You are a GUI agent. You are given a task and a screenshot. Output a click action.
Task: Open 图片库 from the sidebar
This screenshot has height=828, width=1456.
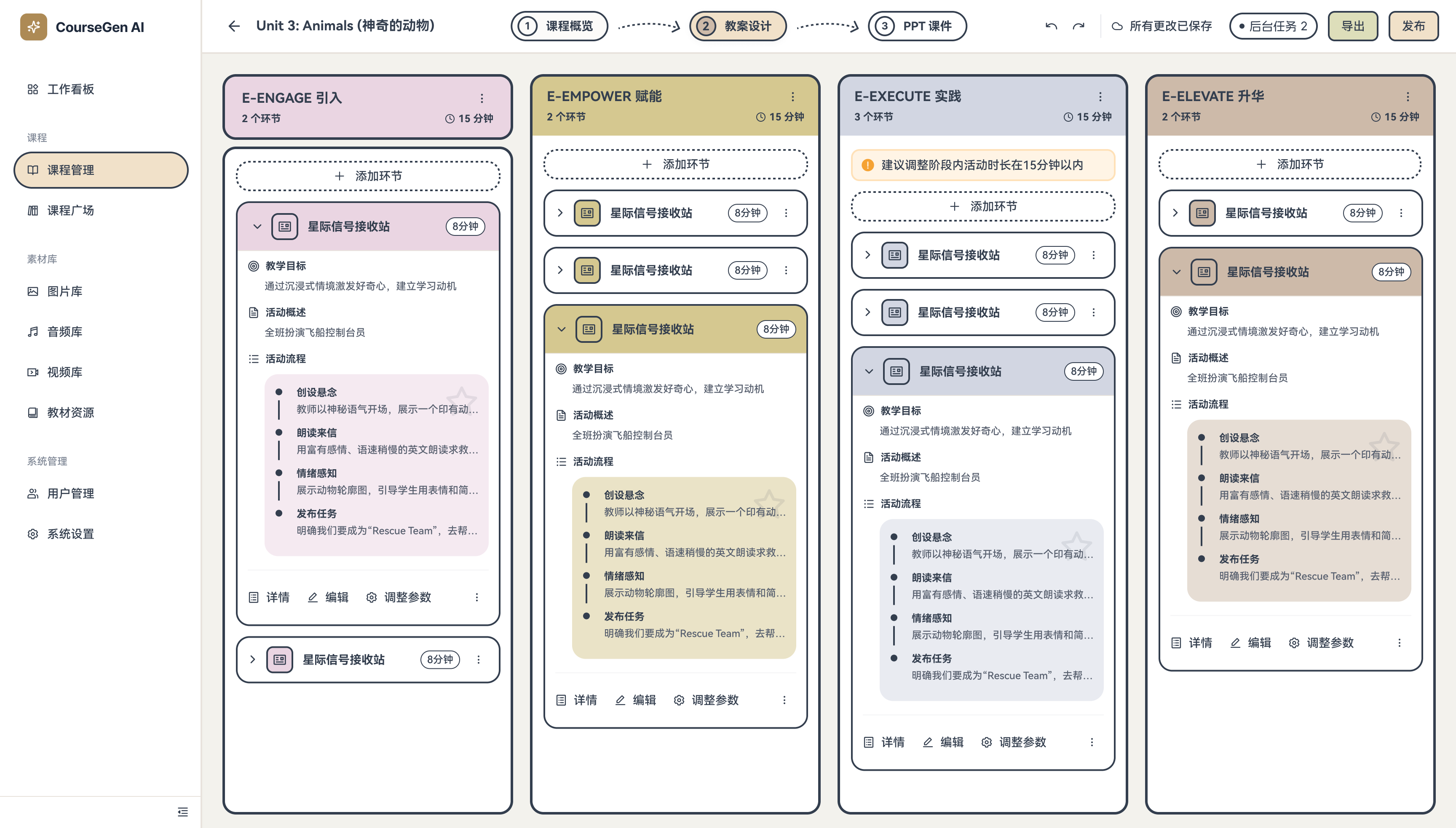pos(101,291)
